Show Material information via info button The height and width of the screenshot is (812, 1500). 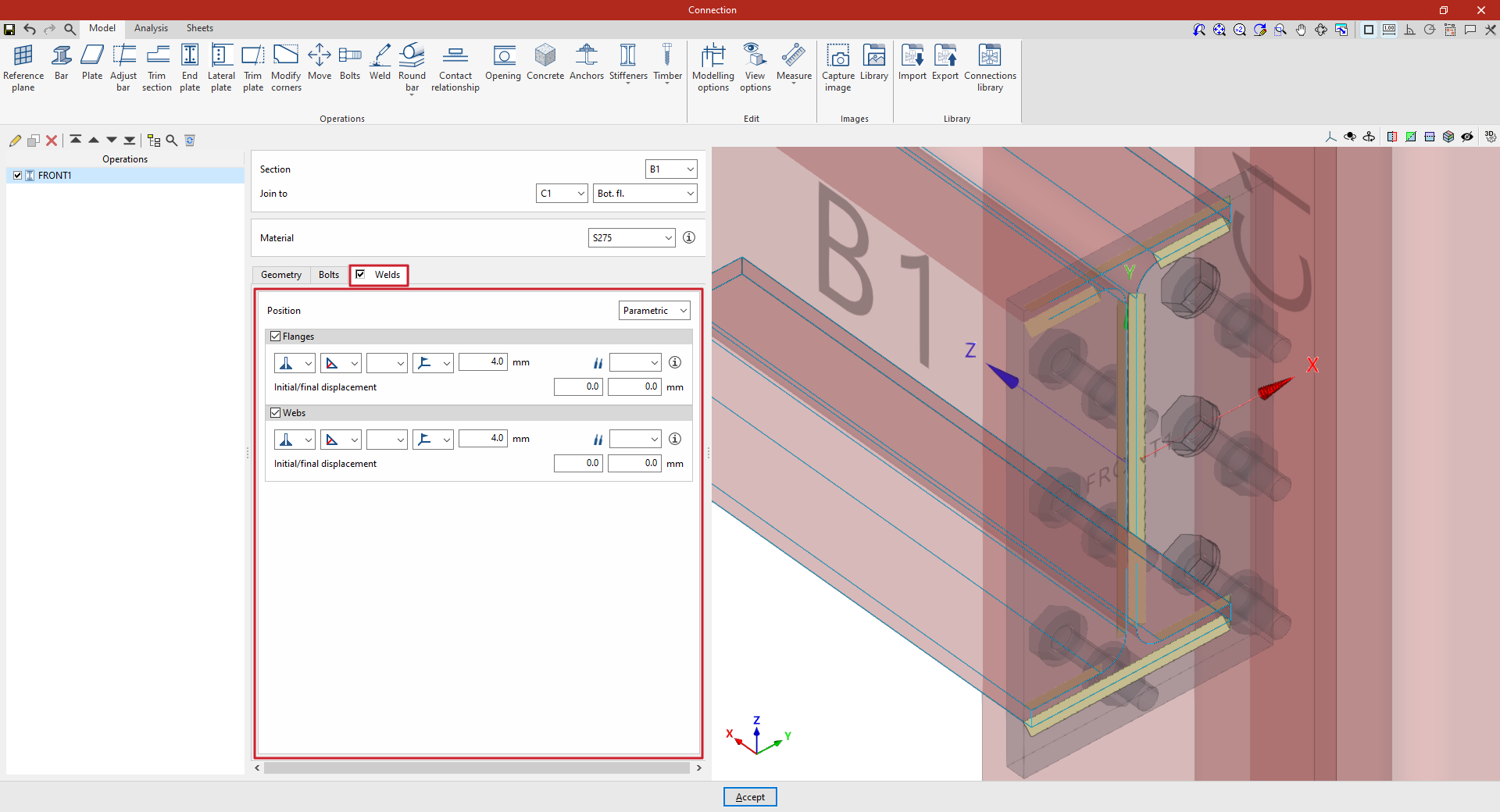click(689, 237)
